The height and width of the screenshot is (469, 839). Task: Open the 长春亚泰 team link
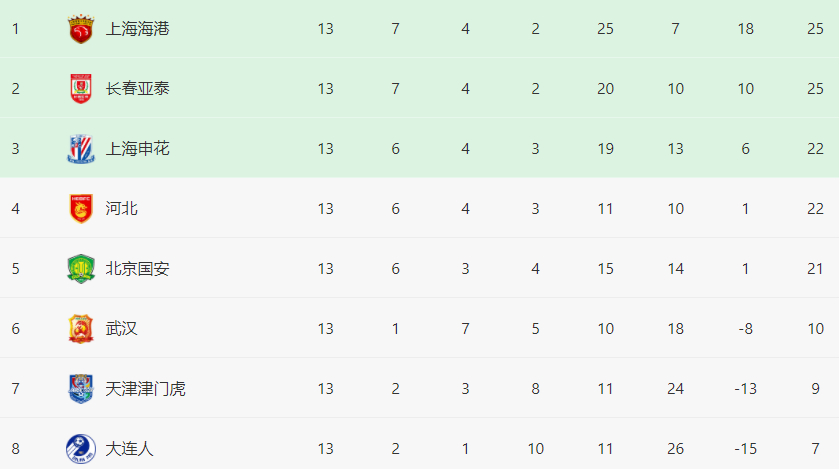(137, 89)
